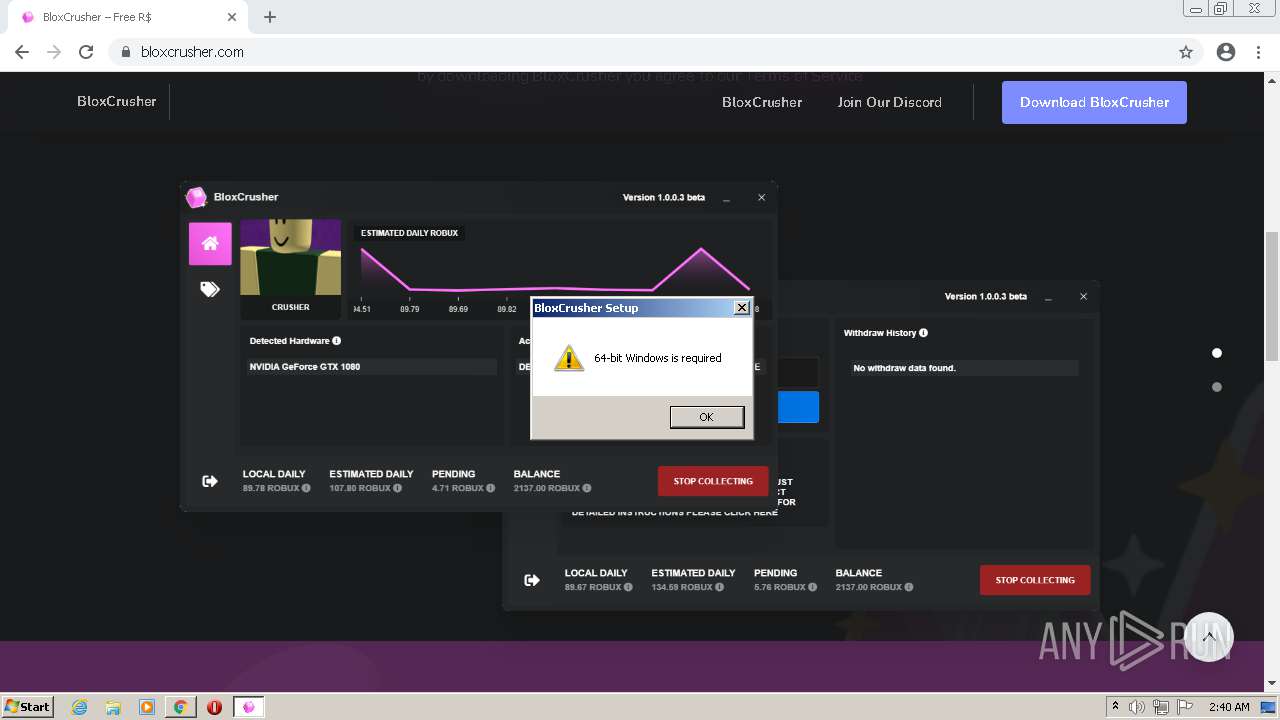Bookmark this page with the star icon
The height and width of the screenshot is (720, 1280).
click(1186, 52)
